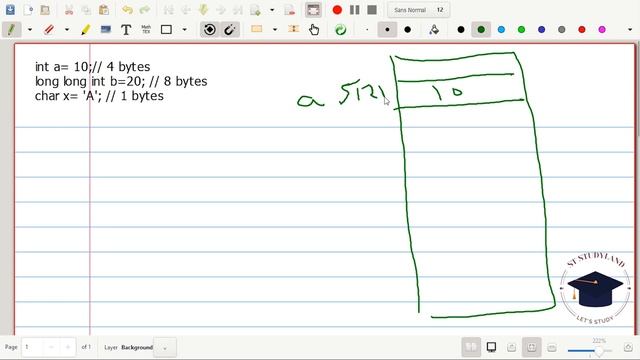Go to the previous page
This screenshot has width=640, height=360.
pyautogui.click(x=186, y=10)
